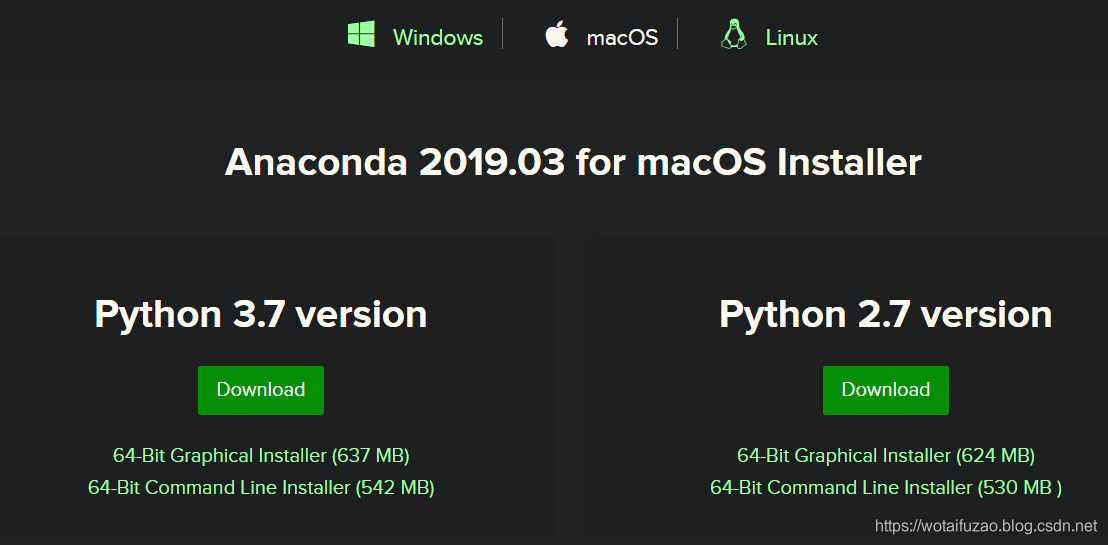Viewport: 1108px width, 545px height.
Task: Open 64-Bit Command Line Installer (542 MB) link
Action: click(261, 488)
